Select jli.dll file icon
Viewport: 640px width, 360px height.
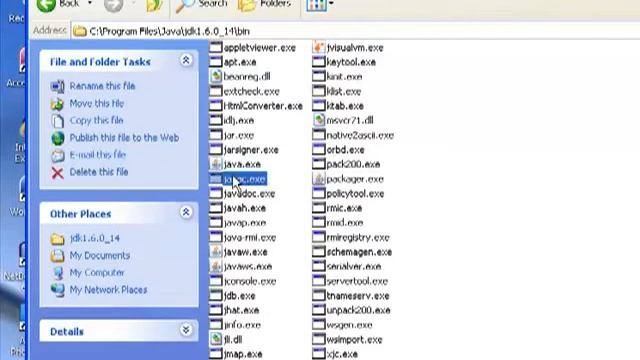[x=216, y=339]
